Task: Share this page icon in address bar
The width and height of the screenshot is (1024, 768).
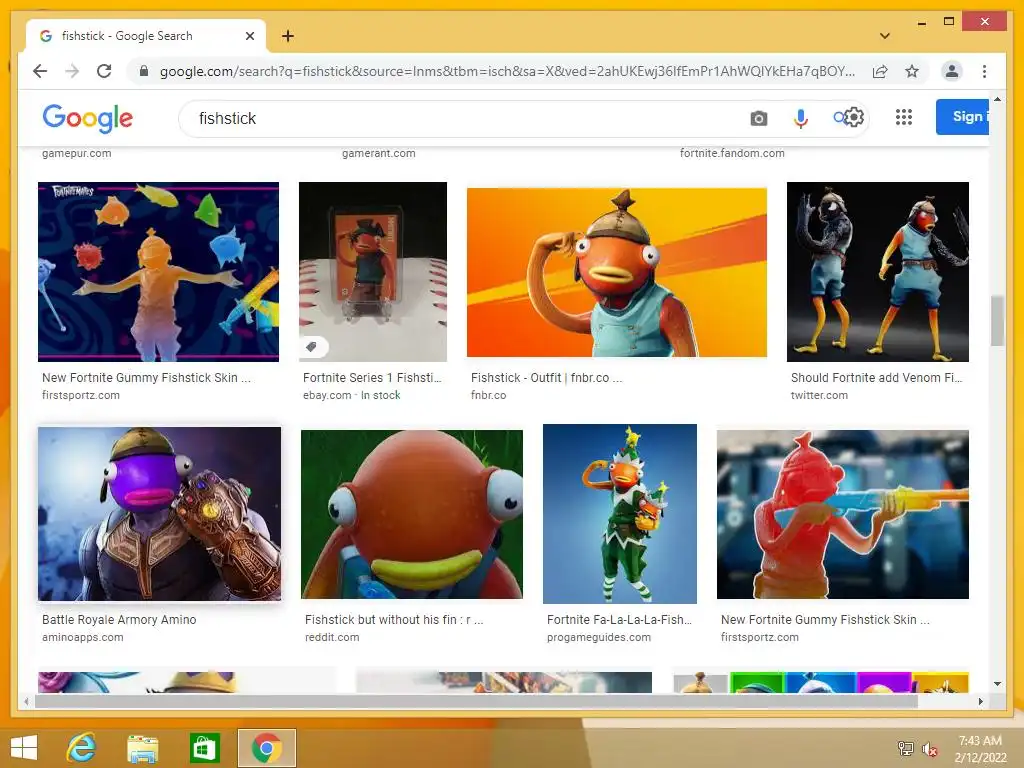Action: coord(880,71)
